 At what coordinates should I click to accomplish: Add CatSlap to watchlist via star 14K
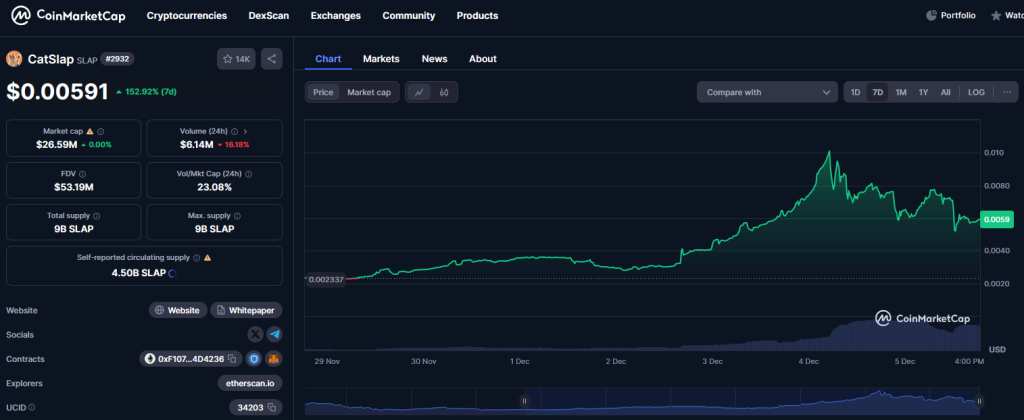[236, 59]
